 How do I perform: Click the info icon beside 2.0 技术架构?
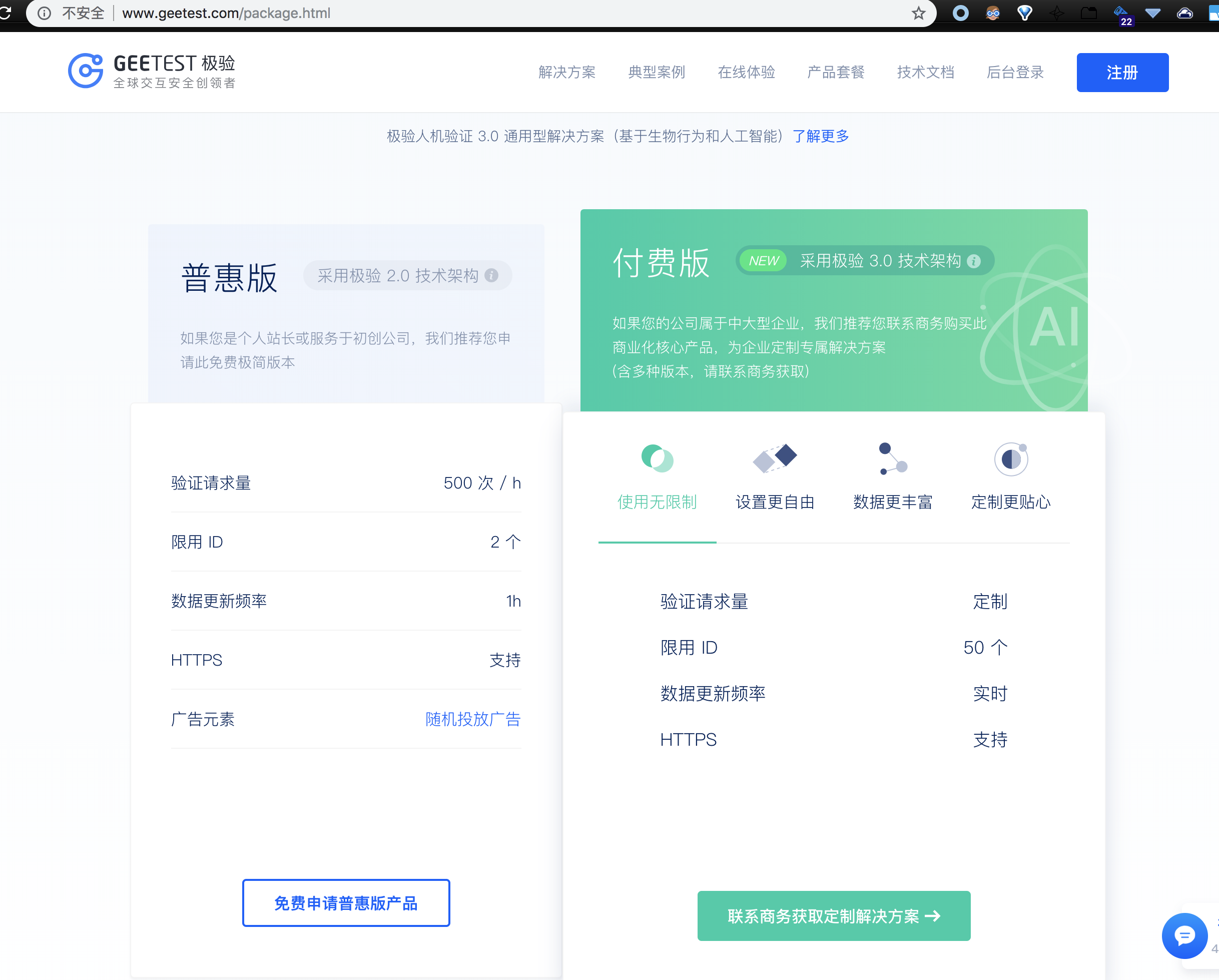coord(491,275)
